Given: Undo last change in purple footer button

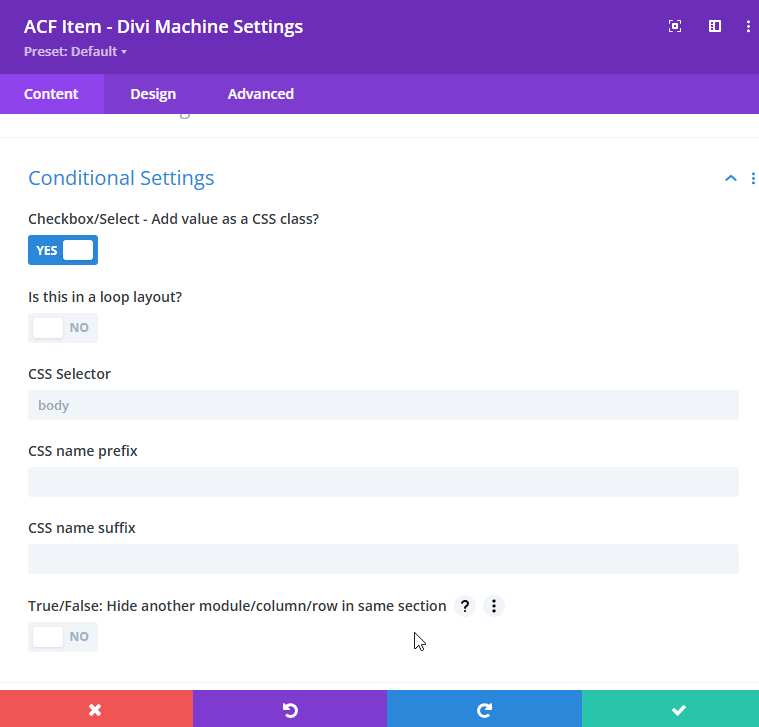Looking at the screenshot, I should tap(290, 710).
